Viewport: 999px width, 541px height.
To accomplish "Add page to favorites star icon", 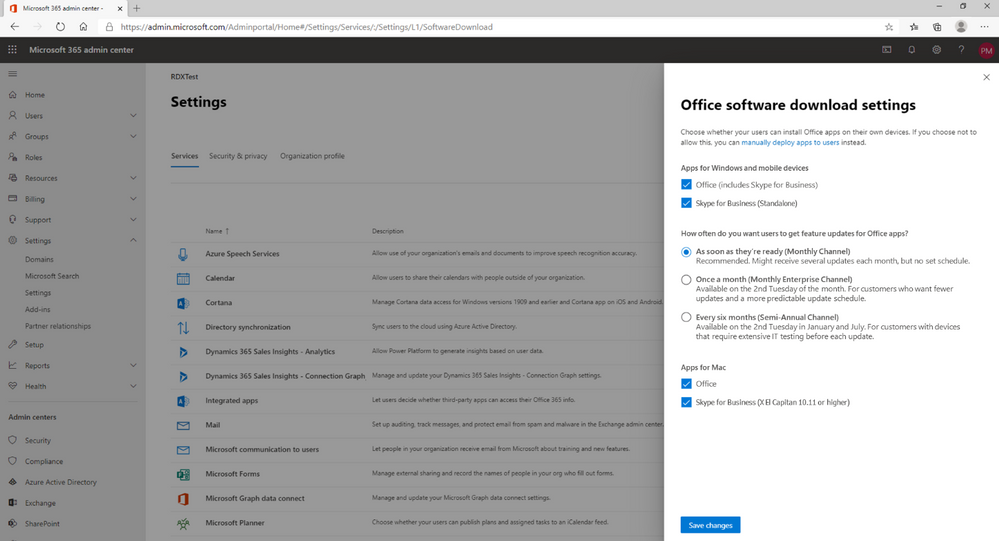I will [889, 27].
